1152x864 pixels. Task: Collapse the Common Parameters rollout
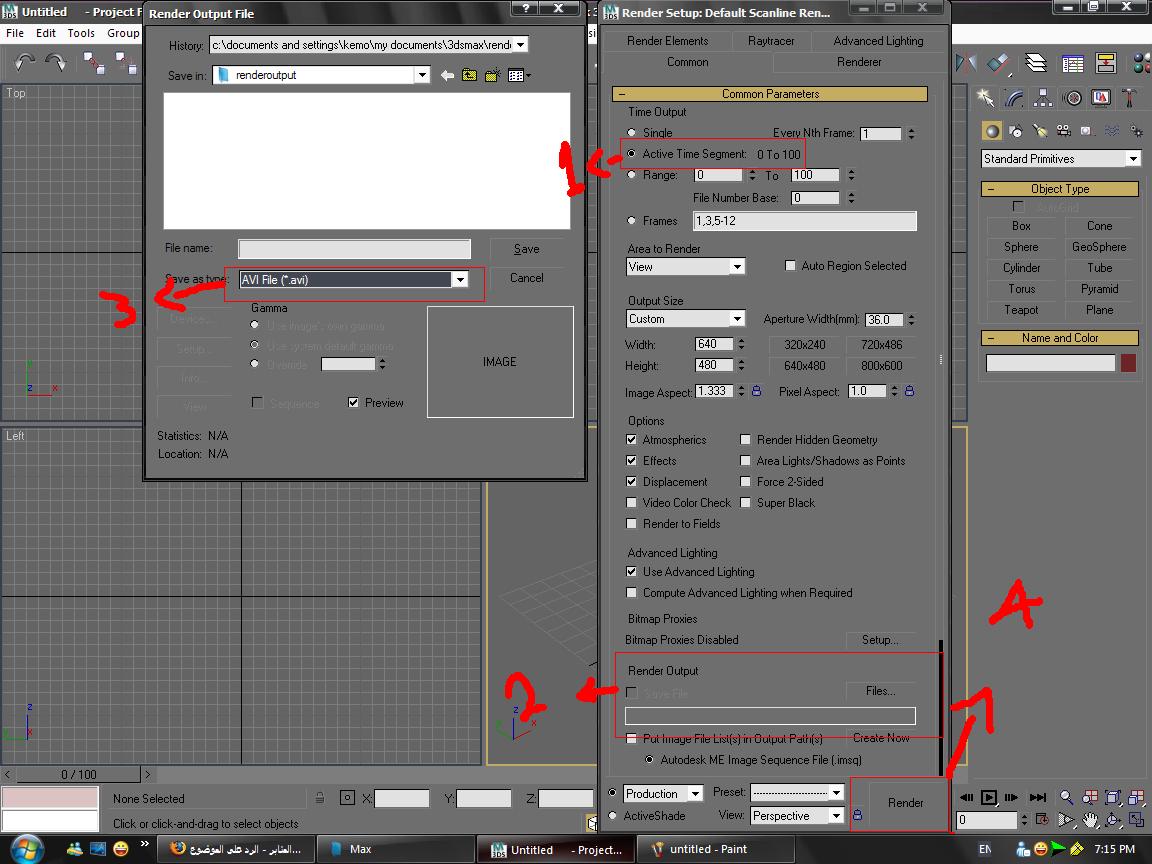(x=769, y=94)
